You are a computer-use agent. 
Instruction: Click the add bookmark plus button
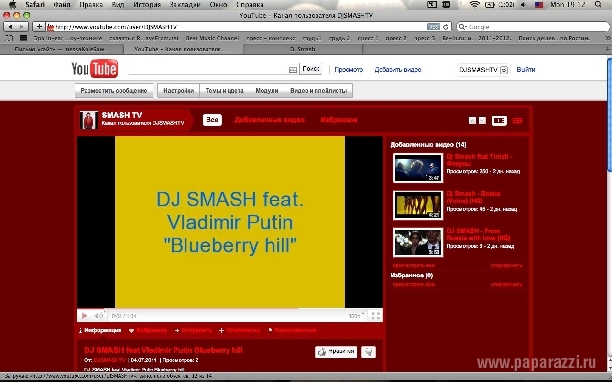39,27
